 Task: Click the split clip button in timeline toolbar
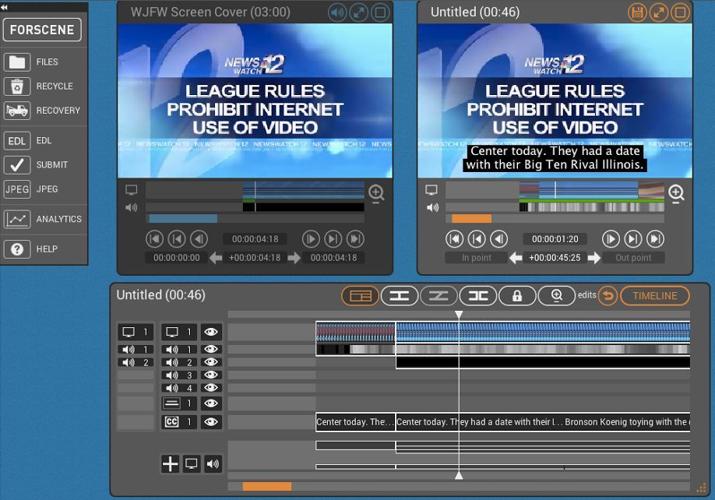pos(478,296)
